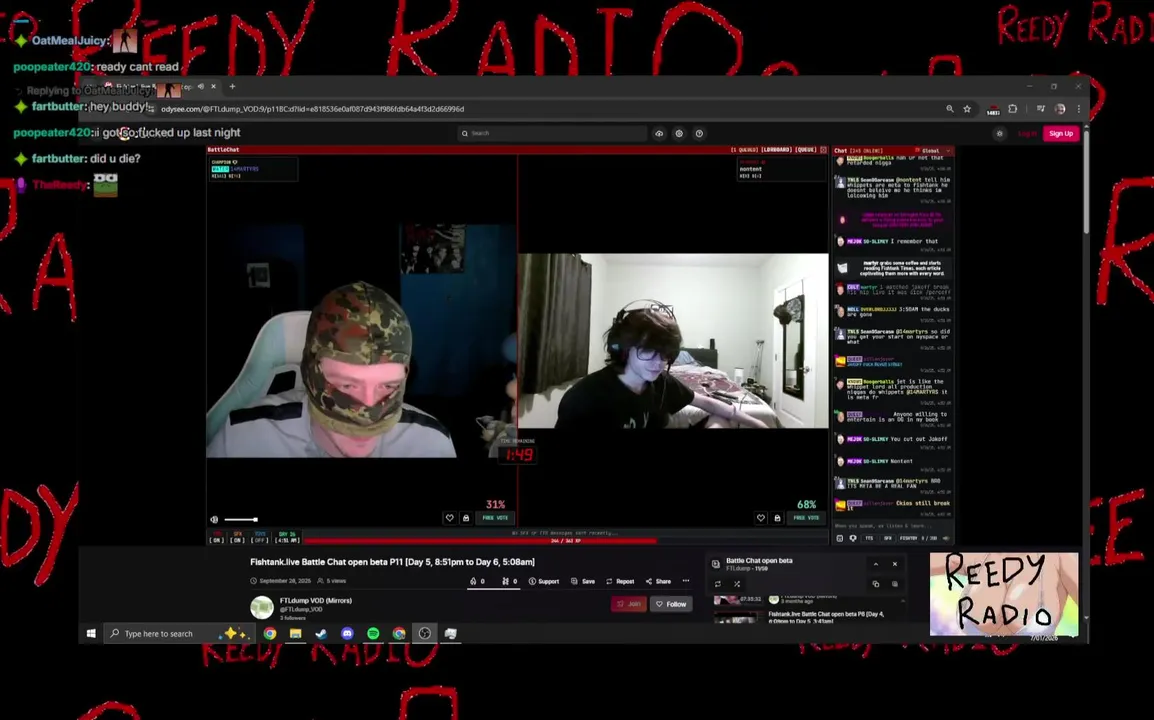The height and width of the screenshot is (720, 1154).
Task: Click heart icon under right contestant
Action: (x=761, y=518)
